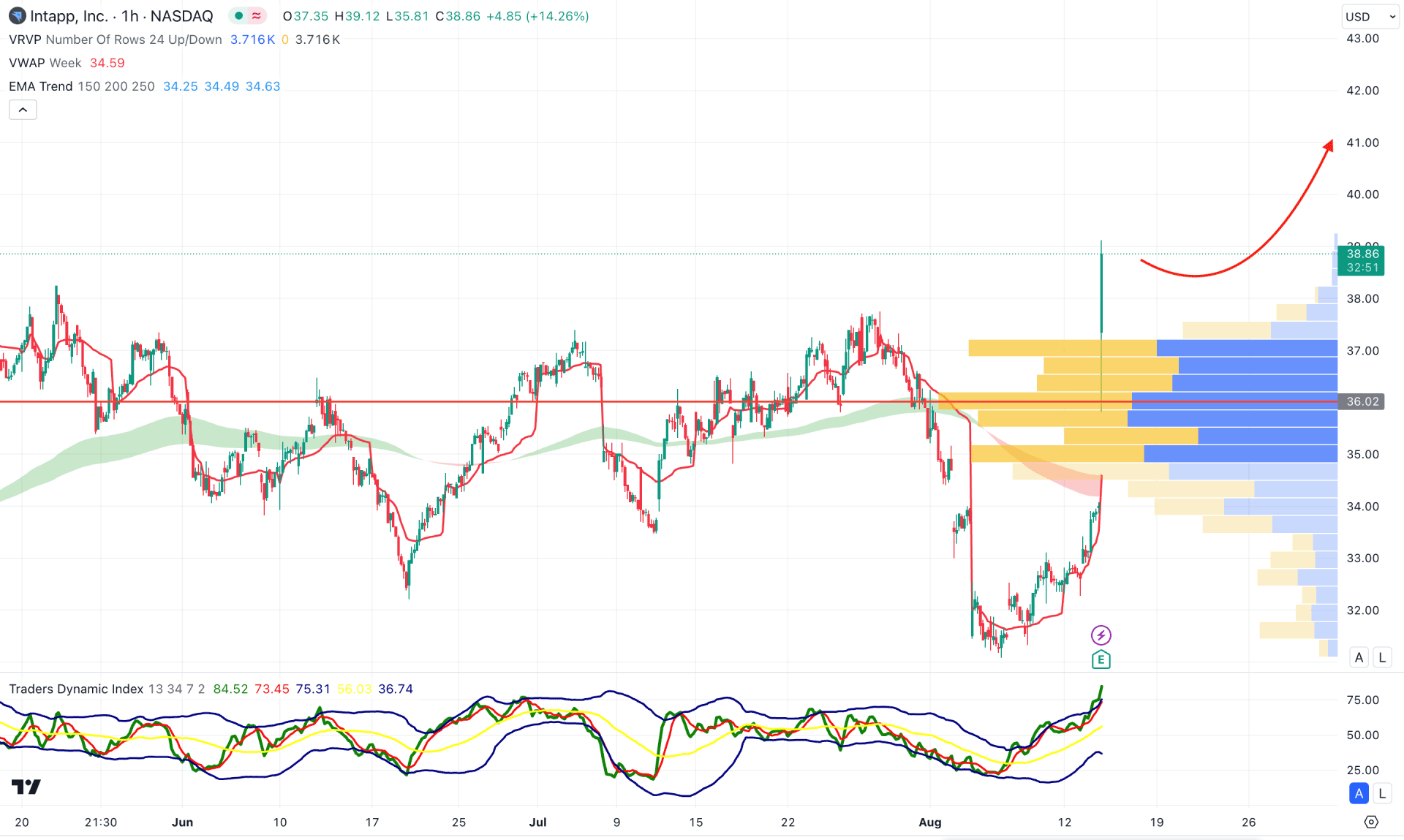The width and height of the screenshot is (1404, 840).
Task: Click the green market status dot
Action: pyautogui.click(x=238, y=16)
